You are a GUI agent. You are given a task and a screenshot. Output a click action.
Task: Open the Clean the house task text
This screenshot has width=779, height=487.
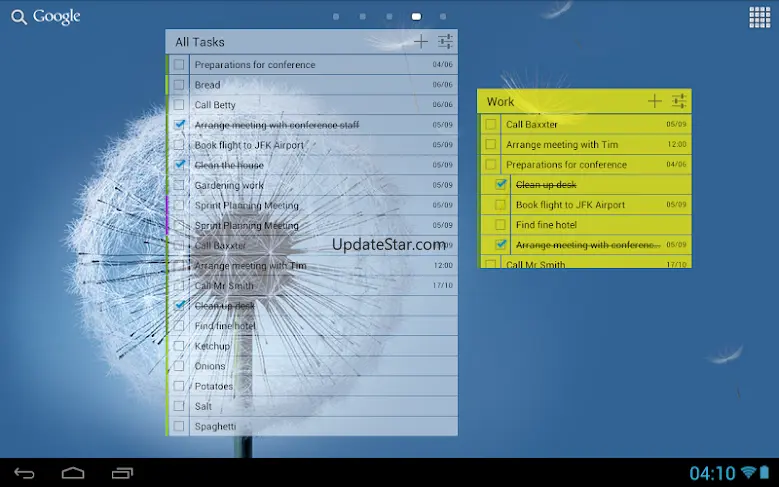pyautogui.click(x=229, y=165)
